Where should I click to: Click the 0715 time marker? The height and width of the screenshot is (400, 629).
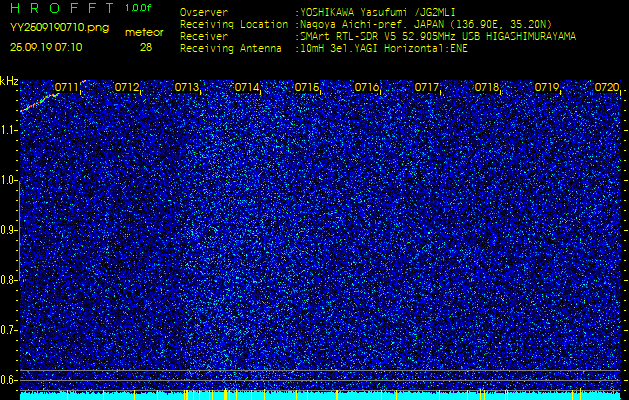[307, 87]
